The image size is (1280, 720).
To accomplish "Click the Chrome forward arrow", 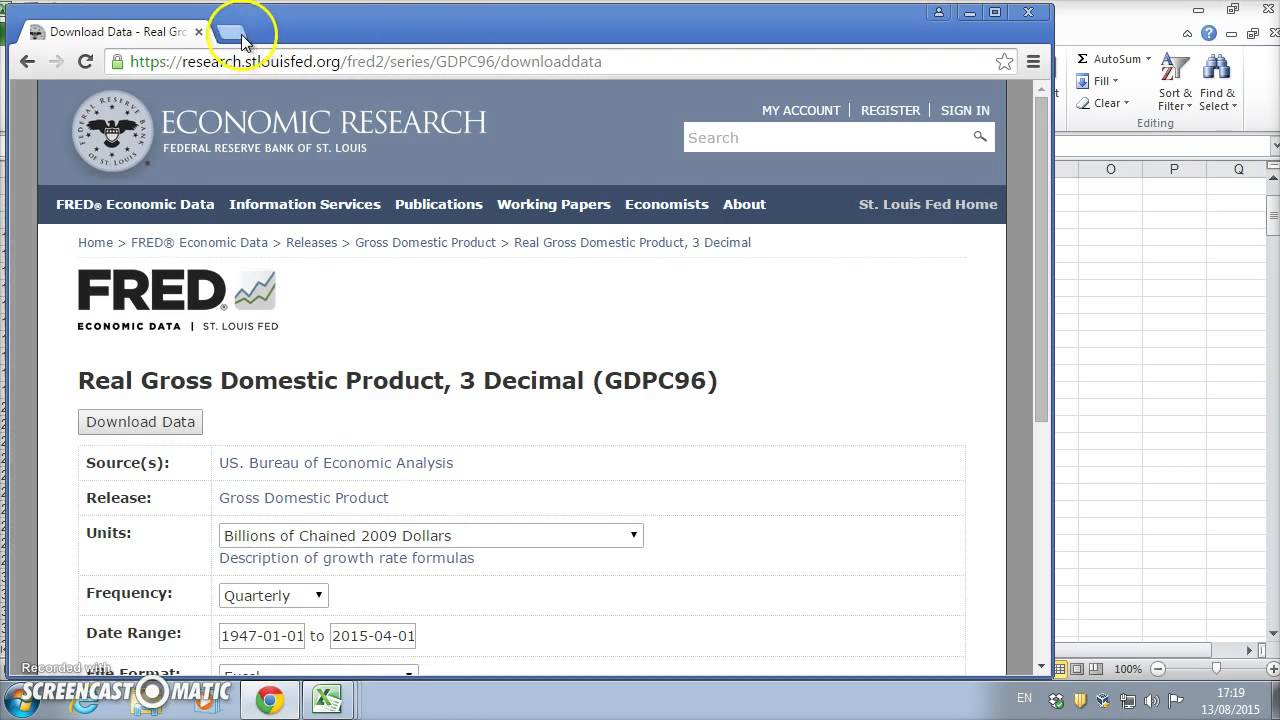I will (56, 62).
